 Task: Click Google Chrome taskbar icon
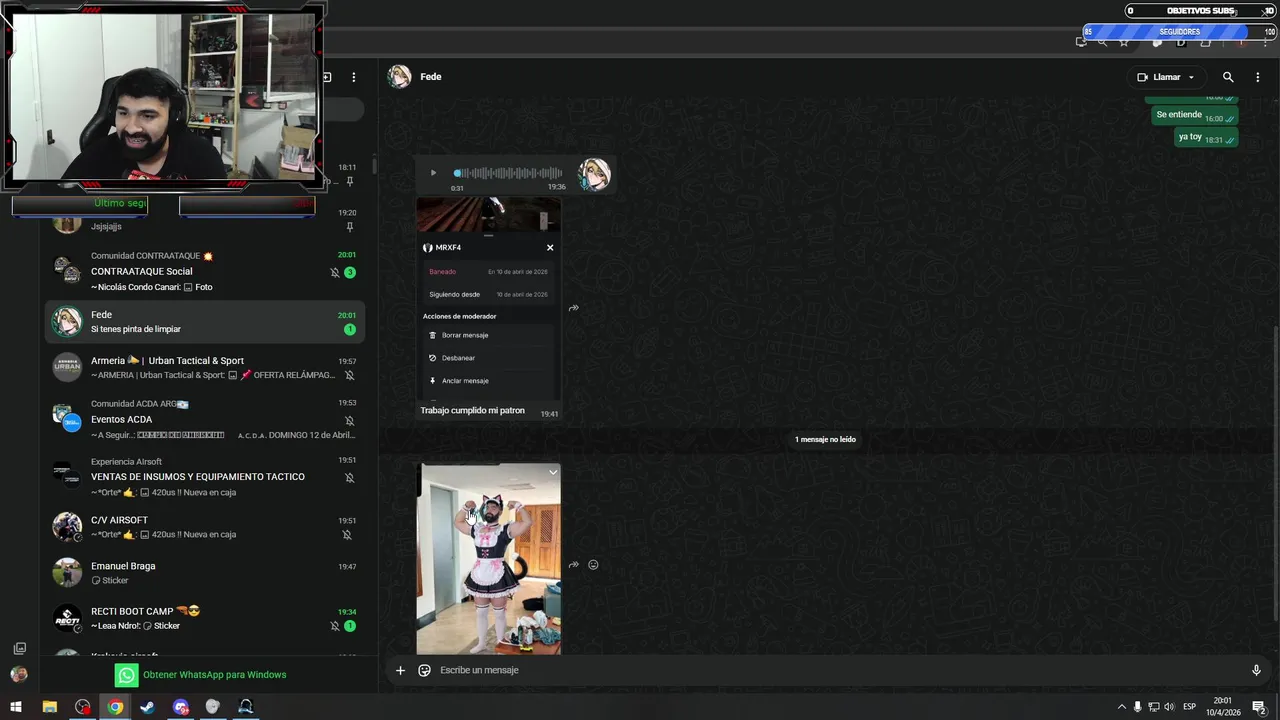(116, 707)
